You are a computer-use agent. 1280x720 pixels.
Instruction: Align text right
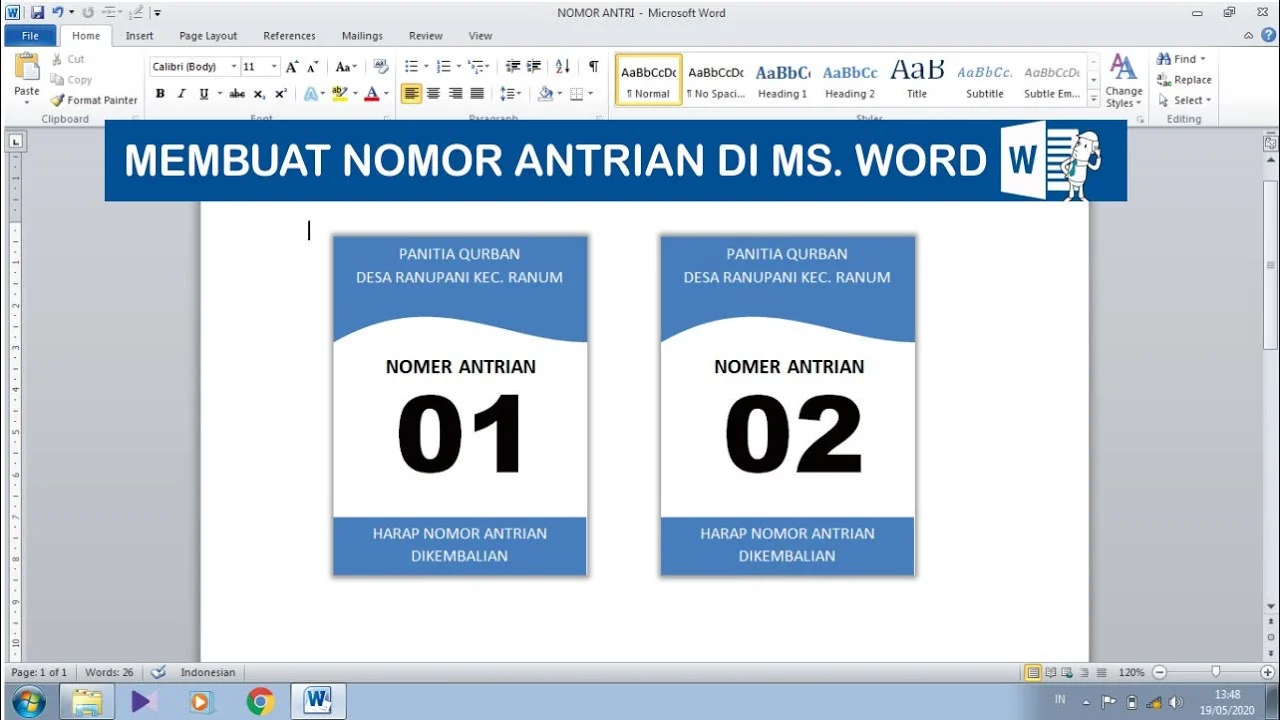click(x=455, y=94)
